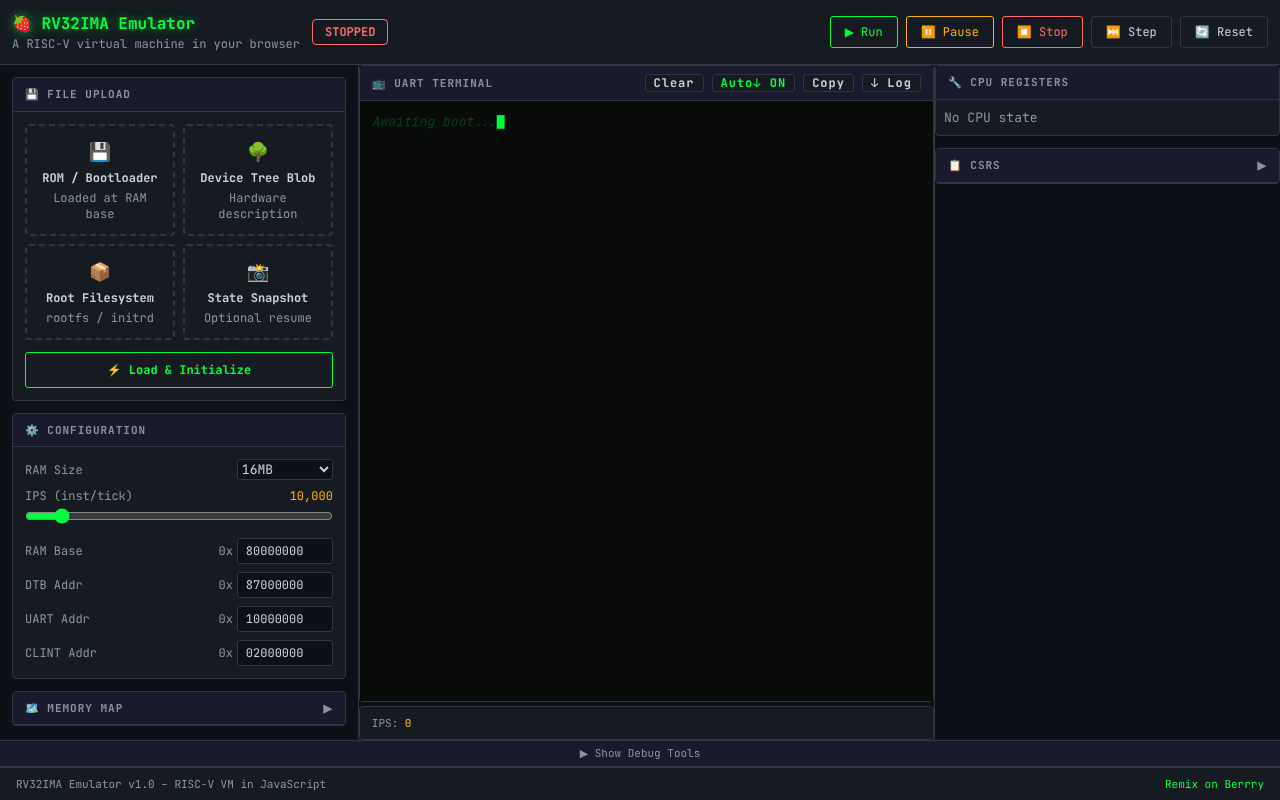Step one instruction forward
Image resolution: width=1280 pixels, height=800 pixels.
[1131, 32]
